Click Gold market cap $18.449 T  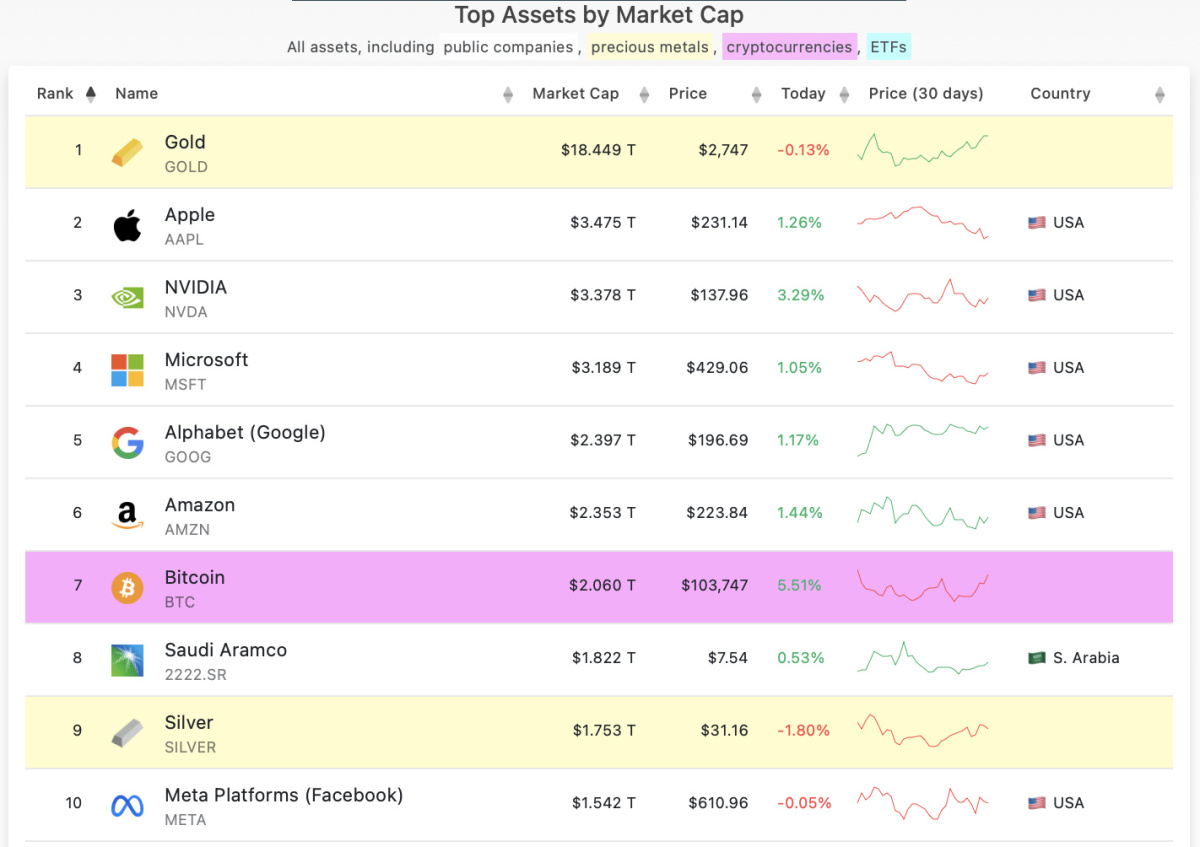tap(598, 150)
